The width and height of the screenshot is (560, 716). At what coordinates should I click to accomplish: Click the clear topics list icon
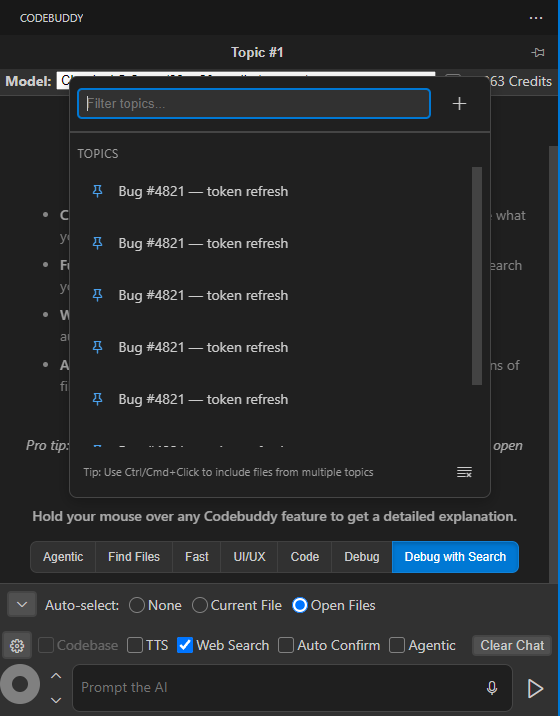tap(464, 472)
